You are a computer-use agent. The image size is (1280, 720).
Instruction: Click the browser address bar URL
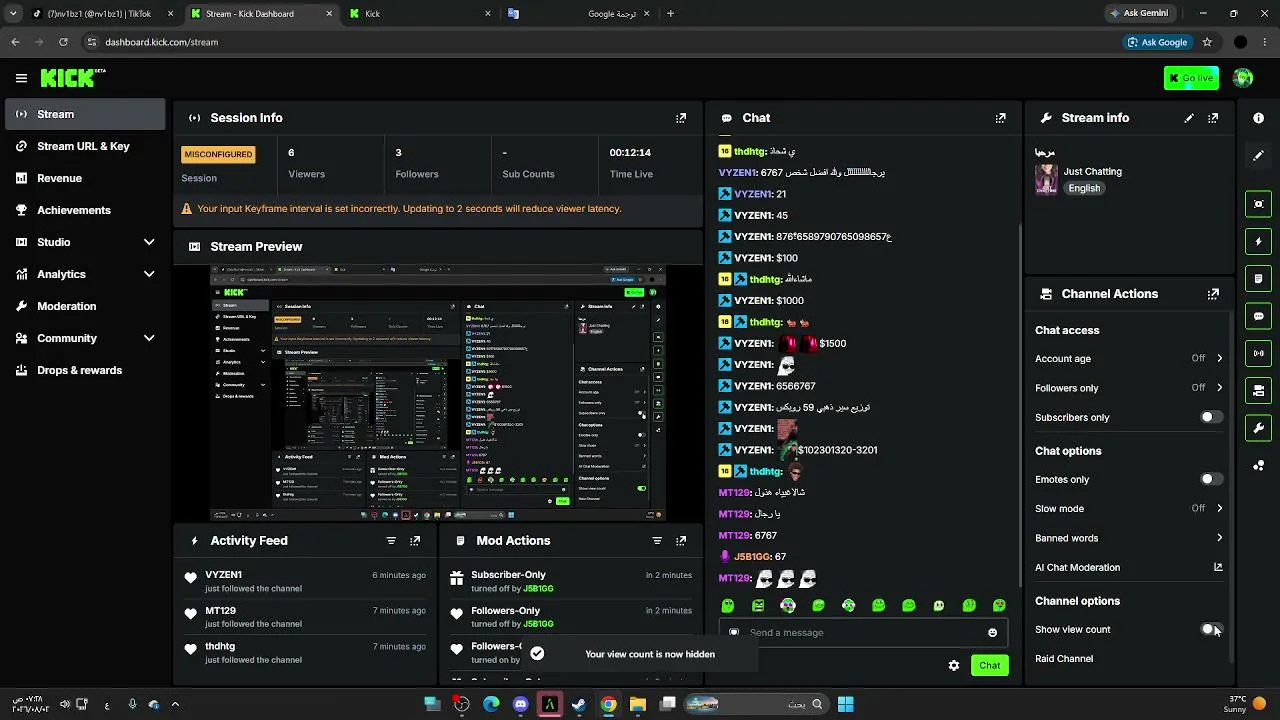[162, 42]
